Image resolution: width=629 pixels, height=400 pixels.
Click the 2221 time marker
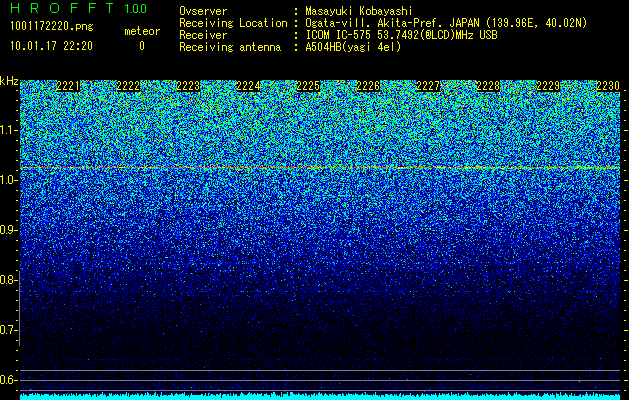click(x=68, y=86)
